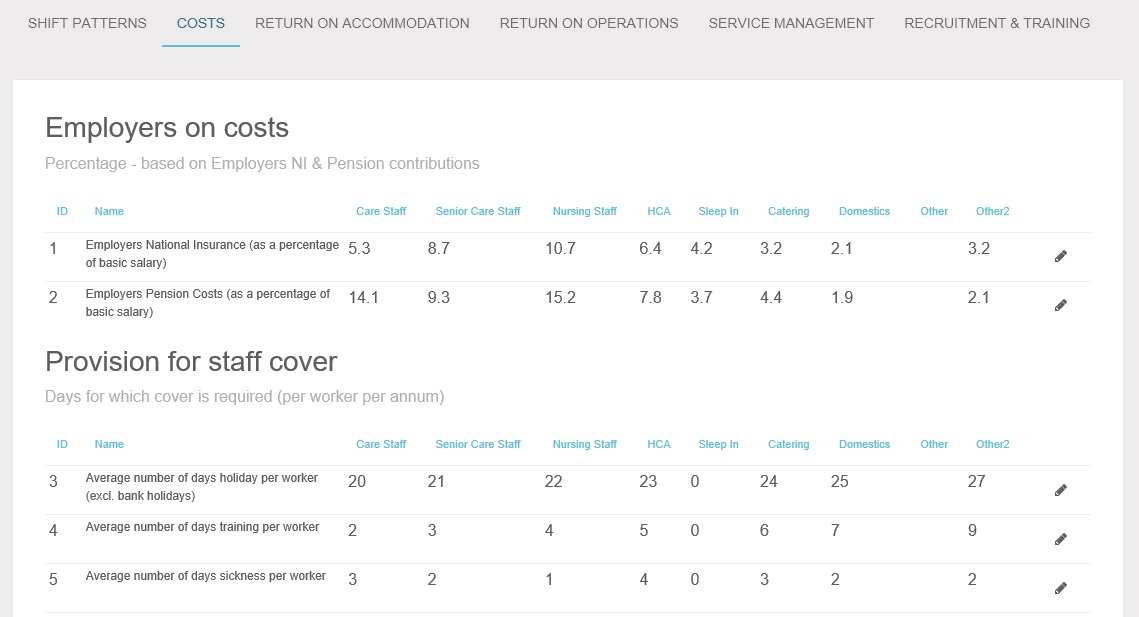Click Nursing Staff header in staff cover table

[584, 444]
